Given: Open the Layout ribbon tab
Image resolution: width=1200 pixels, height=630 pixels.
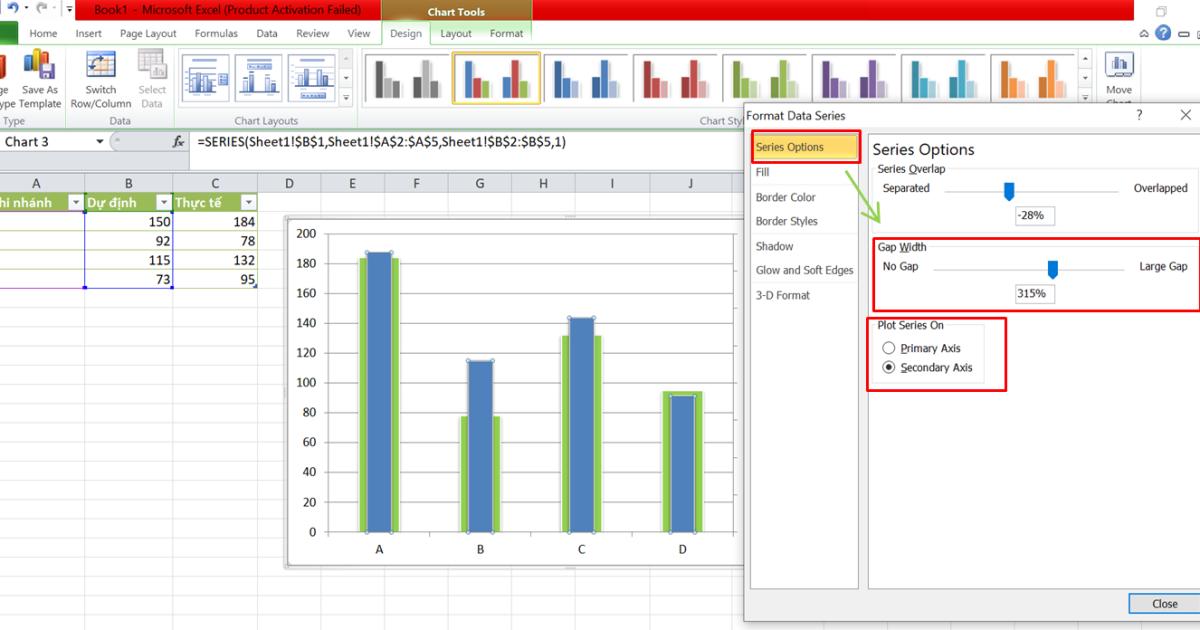Looking at the screenshot, I should click(456, 33).
